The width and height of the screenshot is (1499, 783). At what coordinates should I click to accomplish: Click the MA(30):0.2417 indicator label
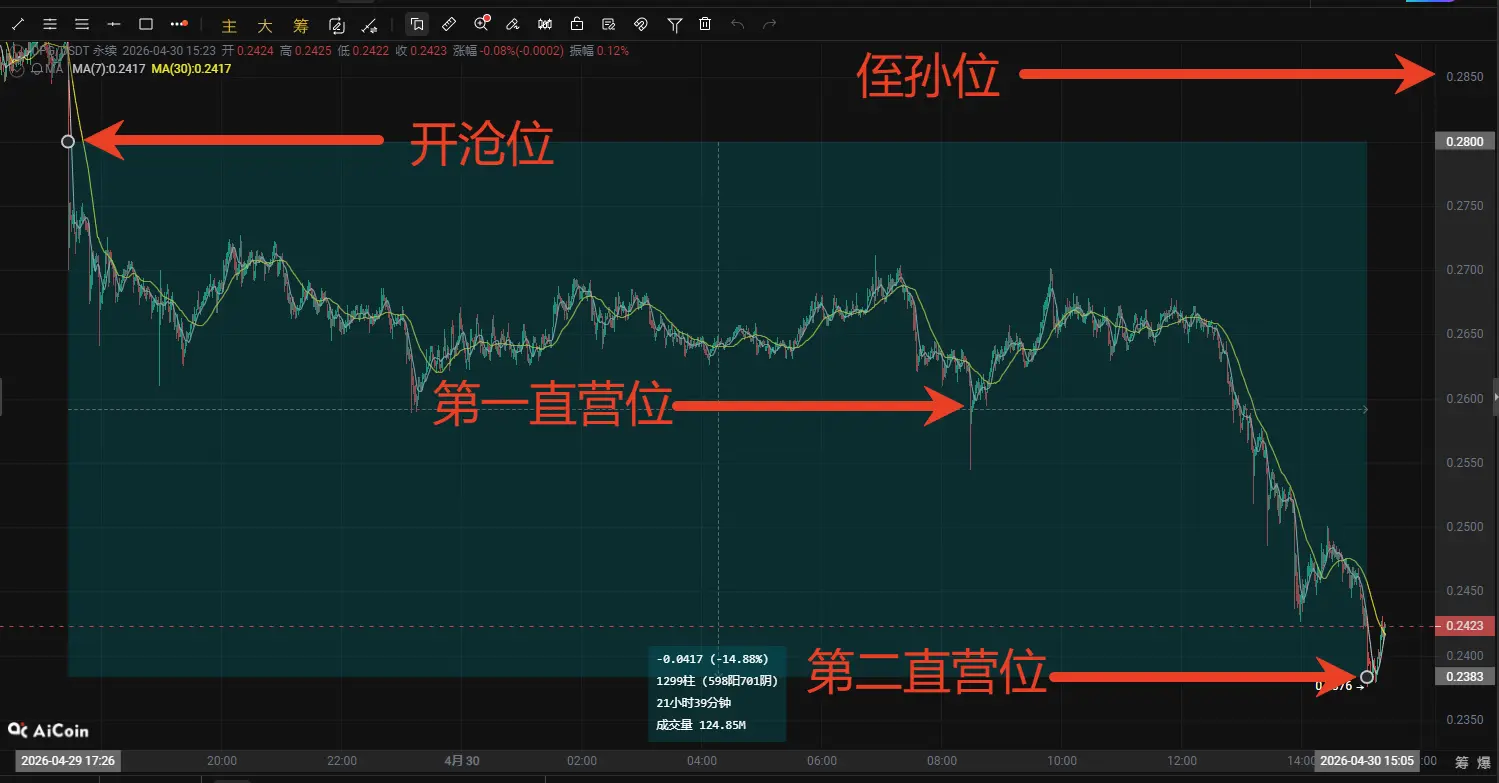click(x=190, y=69)
